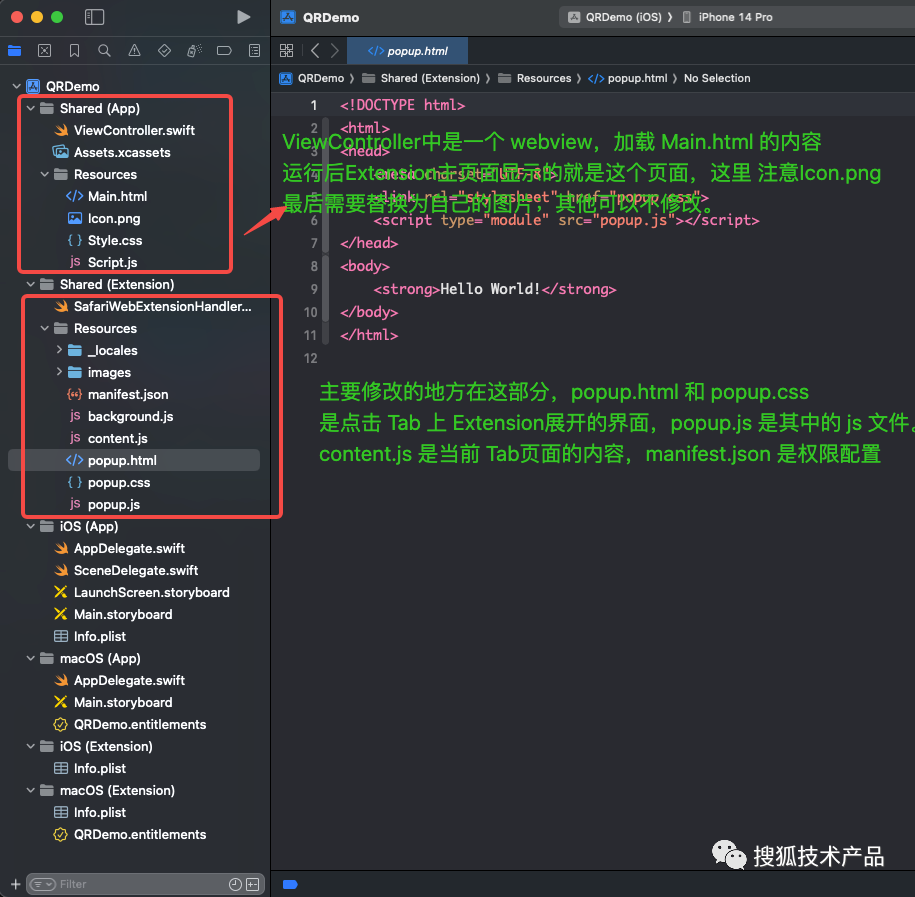Toggle the navigator sidebar visibility
This screenshot has width=915, height=897.
click(95, 17)
